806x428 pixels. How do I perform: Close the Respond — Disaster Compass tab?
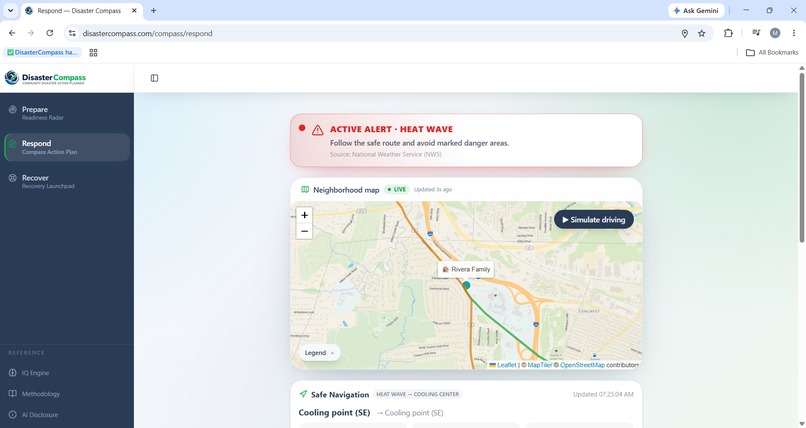pyautogui.click(x=134, y=11)
